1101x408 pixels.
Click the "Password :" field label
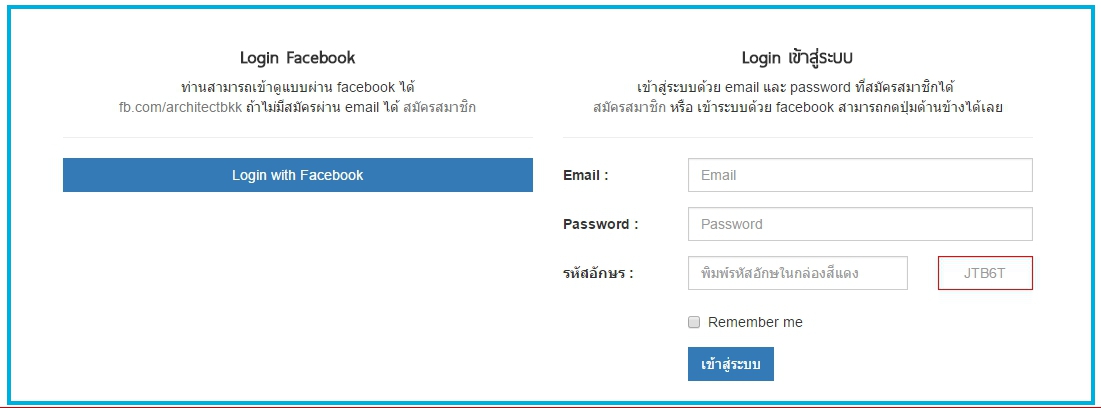coord(600,224)
